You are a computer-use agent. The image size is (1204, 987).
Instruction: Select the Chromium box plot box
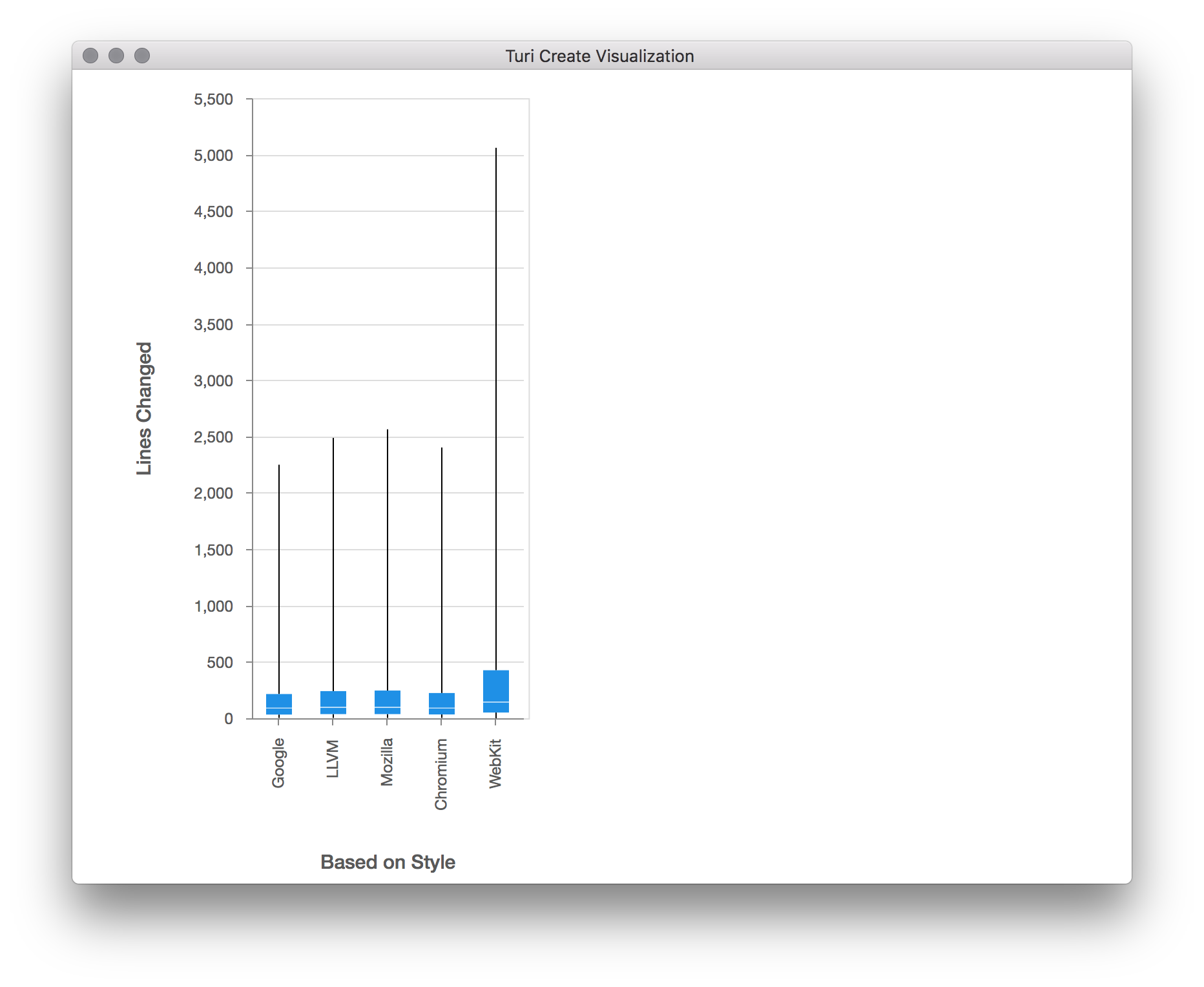(x=442, y=703)
